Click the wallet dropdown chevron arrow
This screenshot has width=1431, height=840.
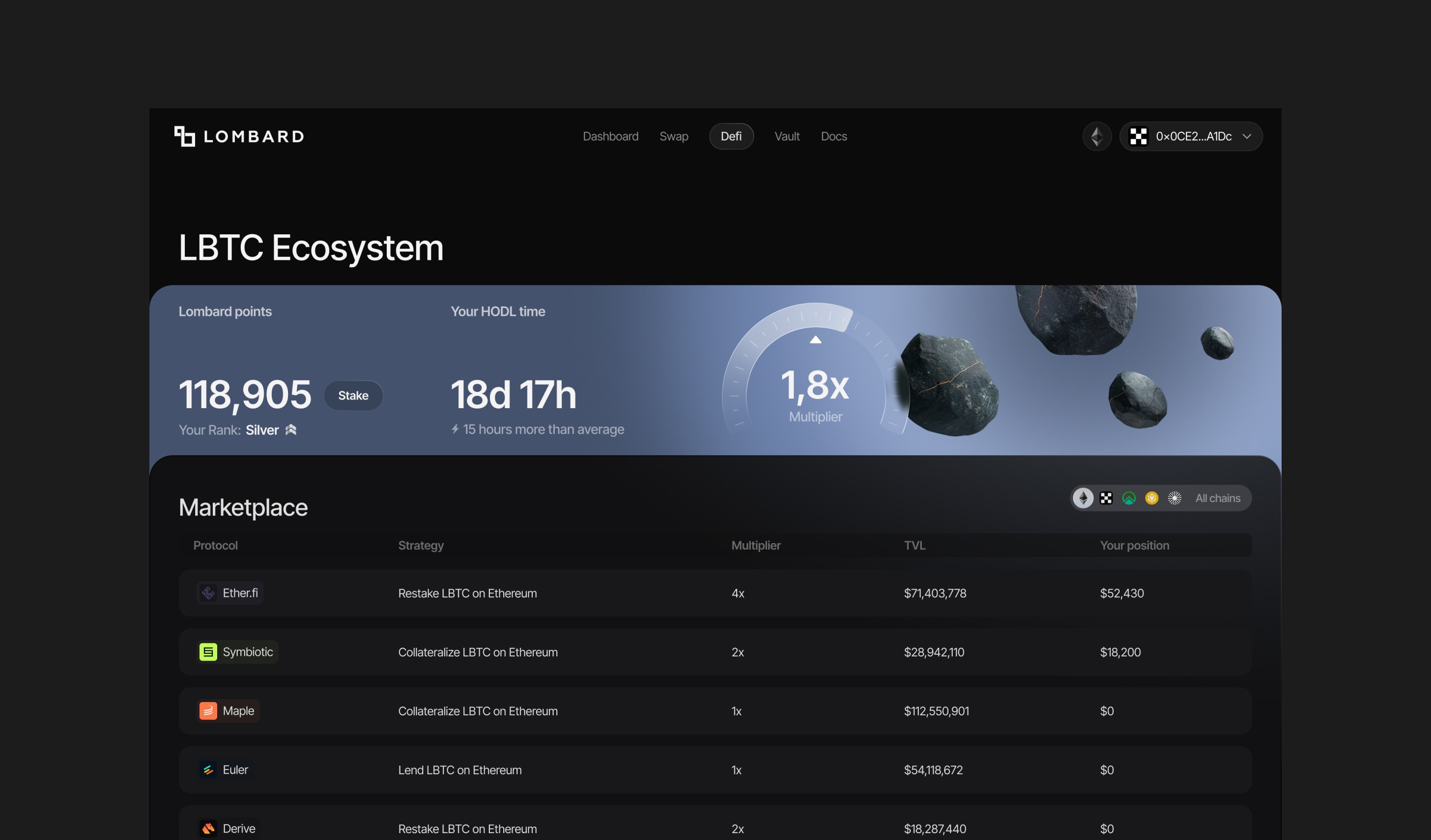tap(1247, 136)
